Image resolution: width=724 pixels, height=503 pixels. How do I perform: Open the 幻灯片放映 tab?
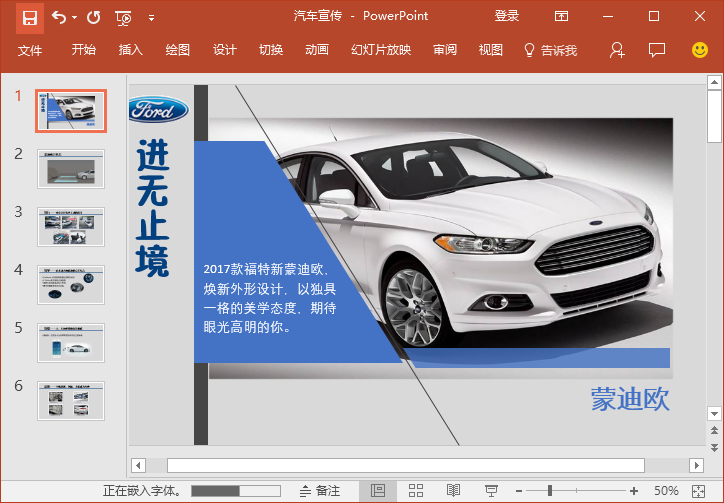pyautogui.click(x=381, y=50)
